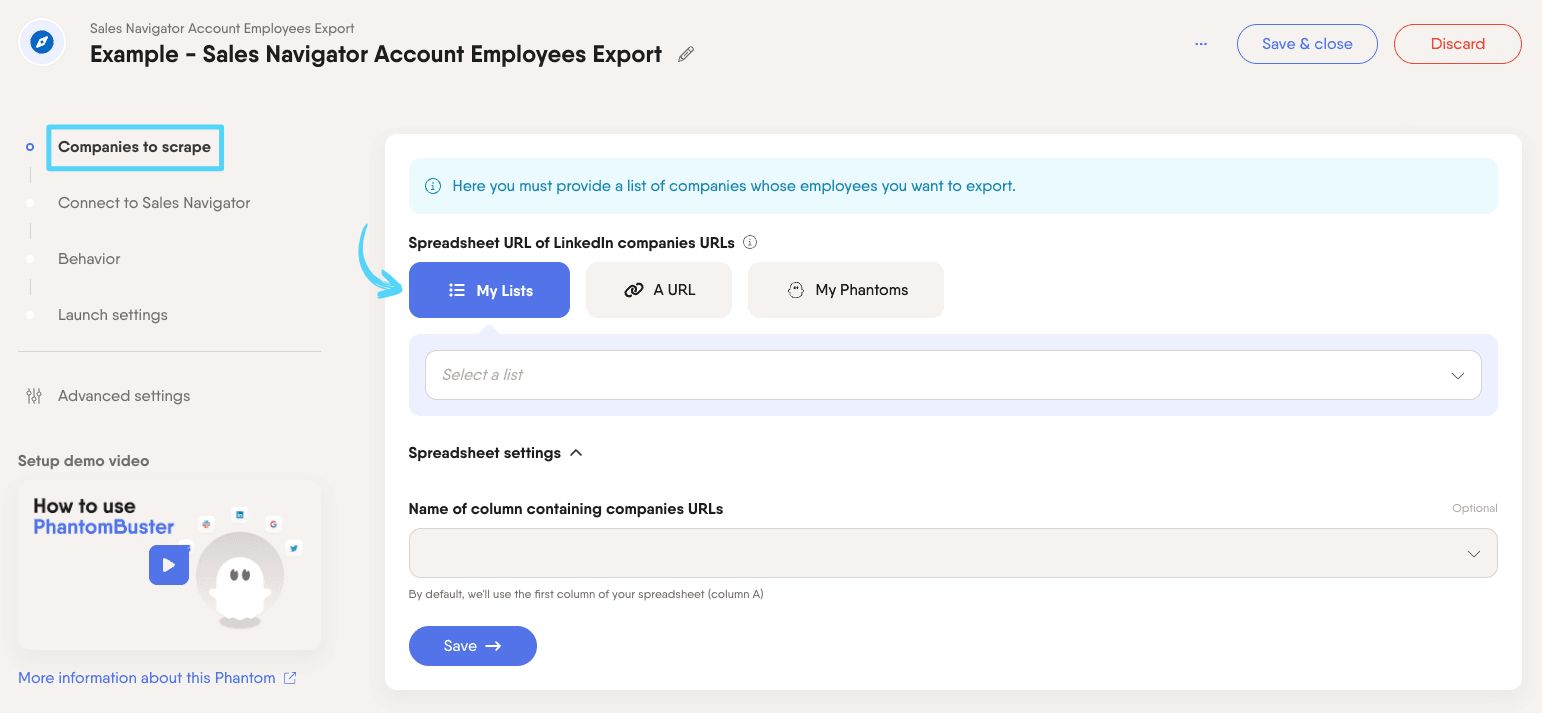Play the setup demo video

169,565
